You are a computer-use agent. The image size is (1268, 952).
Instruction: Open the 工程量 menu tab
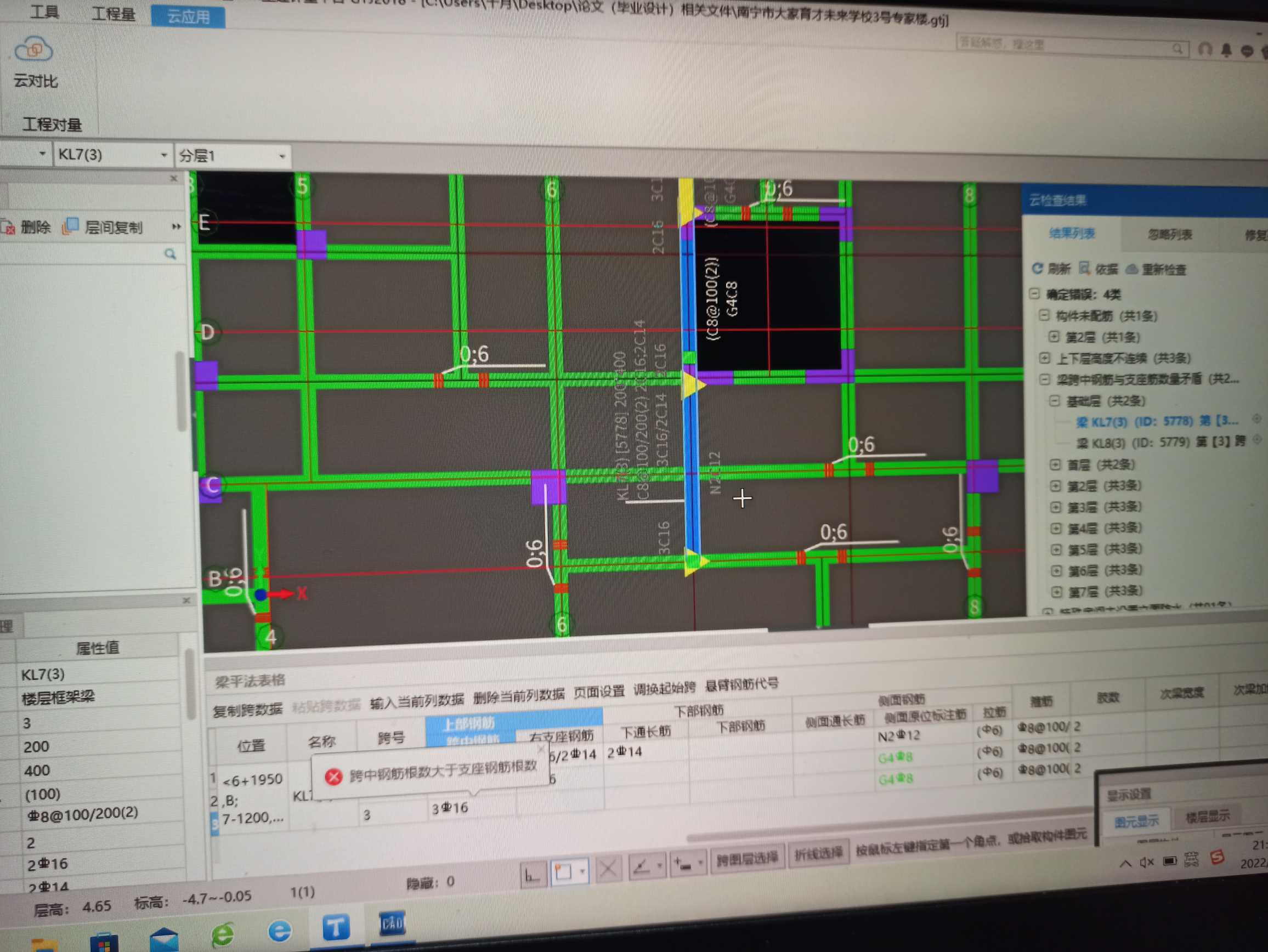tap(114, 13)
